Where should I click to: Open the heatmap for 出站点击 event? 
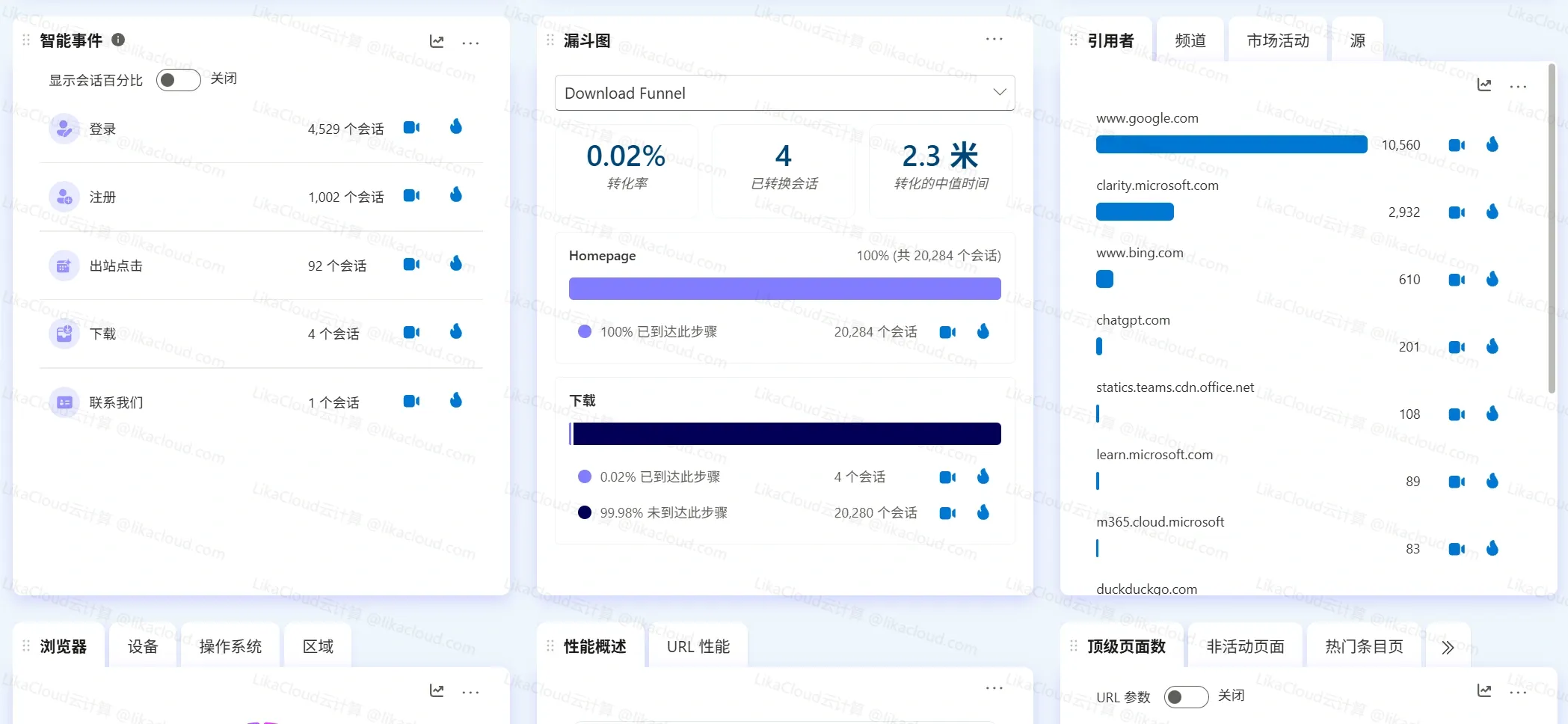click(x=456, y=263)
